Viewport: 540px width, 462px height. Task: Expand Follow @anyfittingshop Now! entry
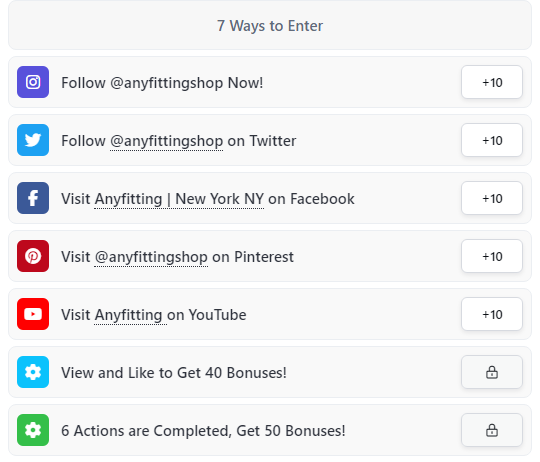[x=270, y=82]
